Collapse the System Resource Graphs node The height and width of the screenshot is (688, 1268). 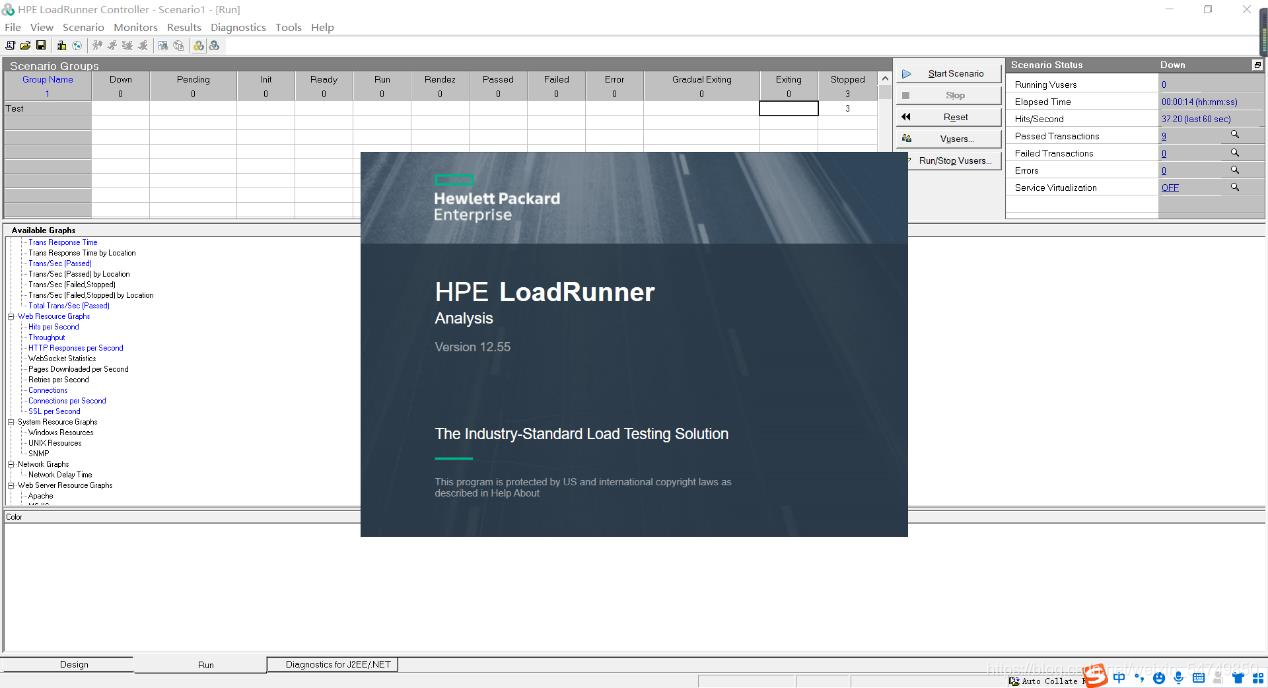[x=12, y=422]
